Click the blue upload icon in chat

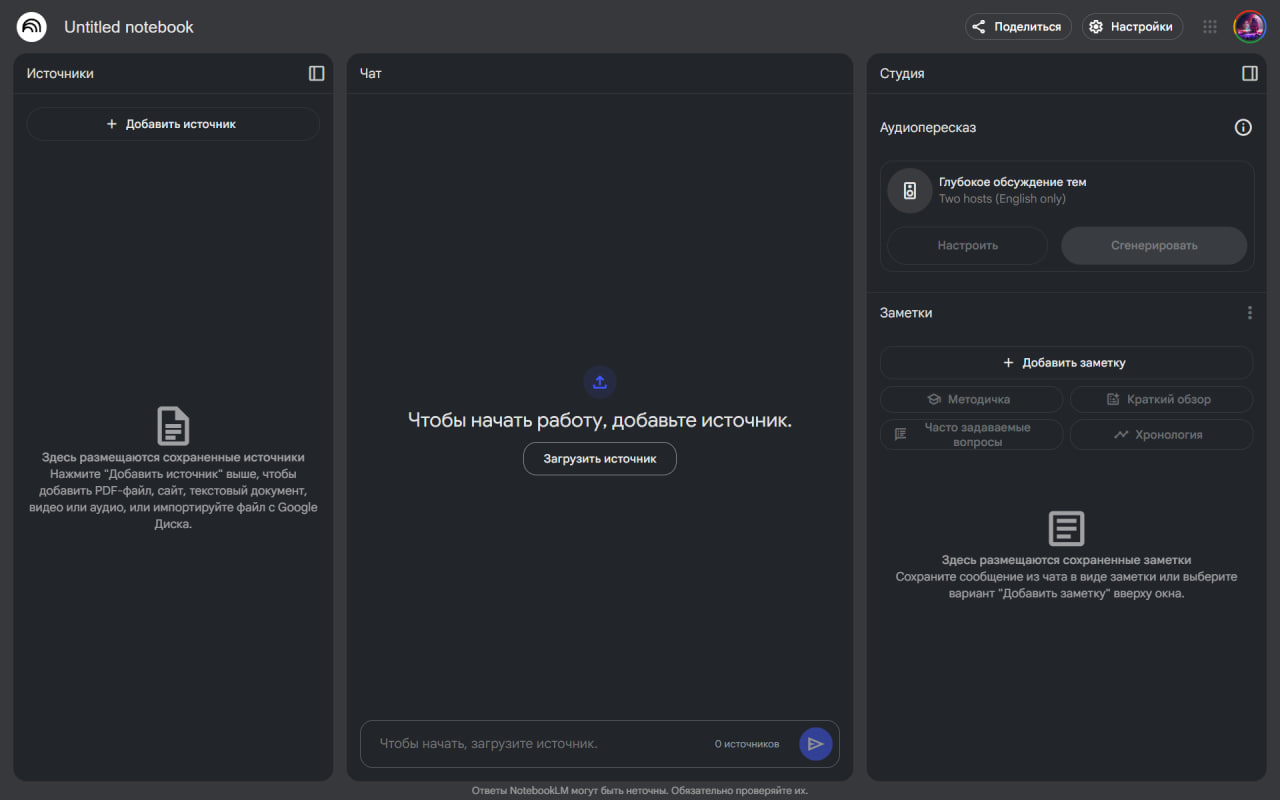tap(600, 382)
